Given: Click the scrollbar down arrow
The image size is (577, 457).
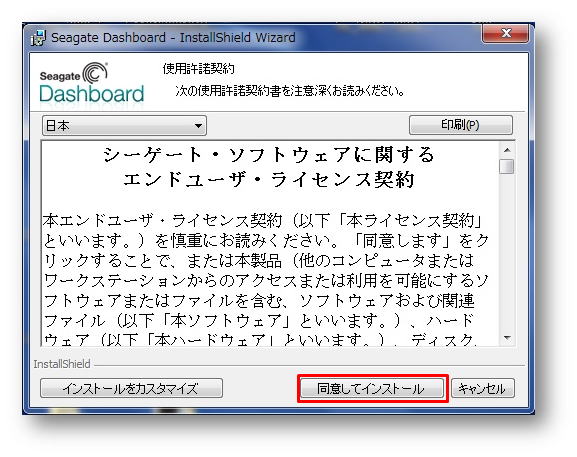Looking at the screenshot, I should (507, 337).
